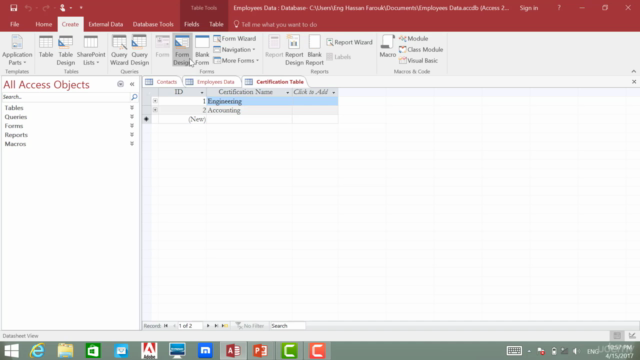This screenshot has height=360, width=640.
Task: Expand the Accounting record subdatasheet
Action: pos(155,110)
